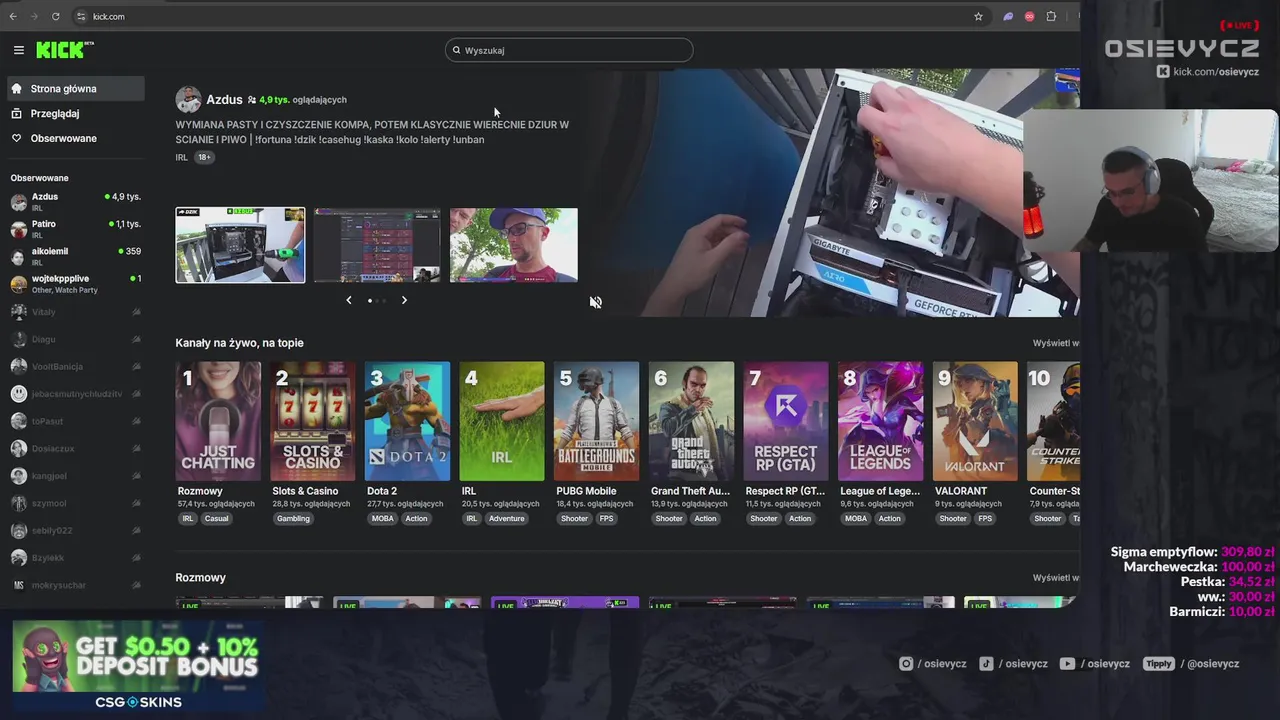Open the red round extension icon

pyautogui.click(x=1029, y=16)
